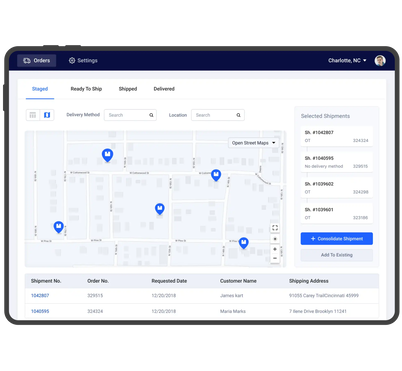The image size is (402, 371).
Task: Click the Delivery Method search magnifier icon
Action: [x=151, y=115]
